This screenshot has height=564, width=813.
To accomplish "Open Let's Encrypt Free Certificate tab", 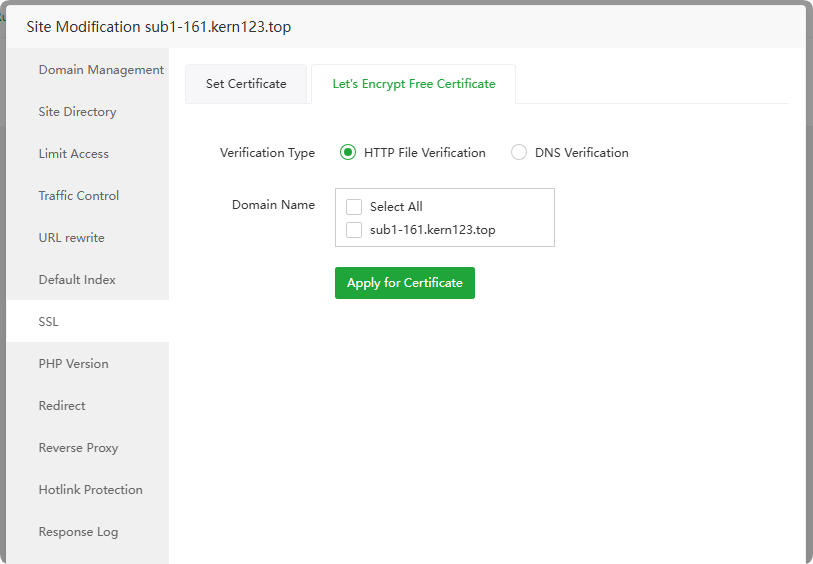I will [x=414, y=84].
